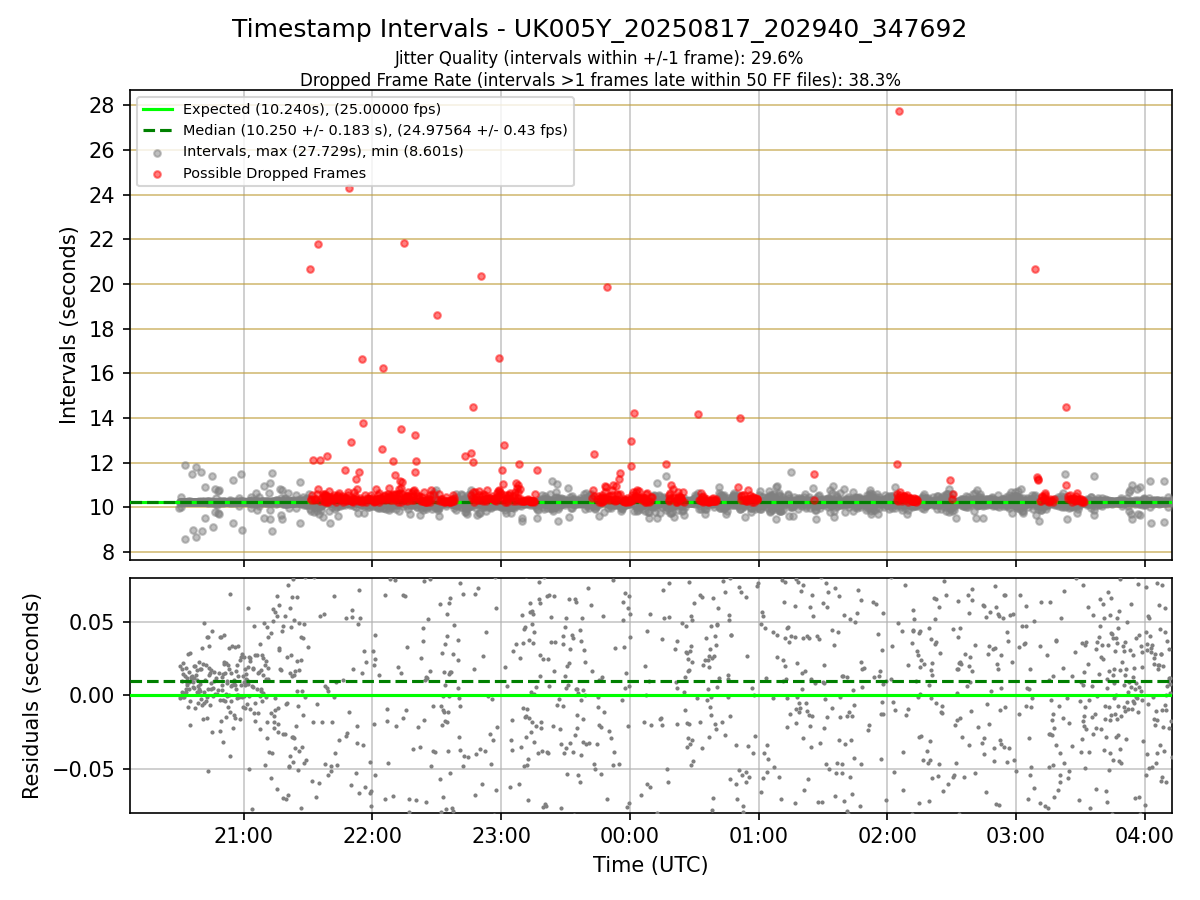1200x900 pixels.
Task: Select the 'Jitter Quality' 29.6% subtitle line
Action: point(599,59)
